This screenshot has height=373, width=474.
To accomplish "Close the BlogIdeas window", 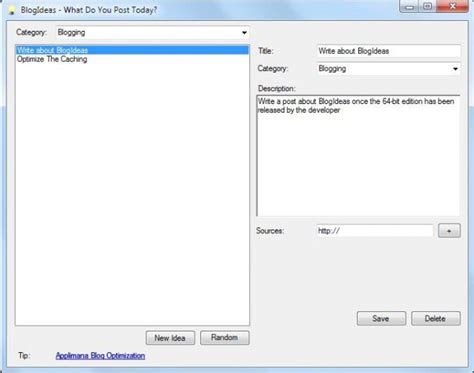I will tap(452, 7).
